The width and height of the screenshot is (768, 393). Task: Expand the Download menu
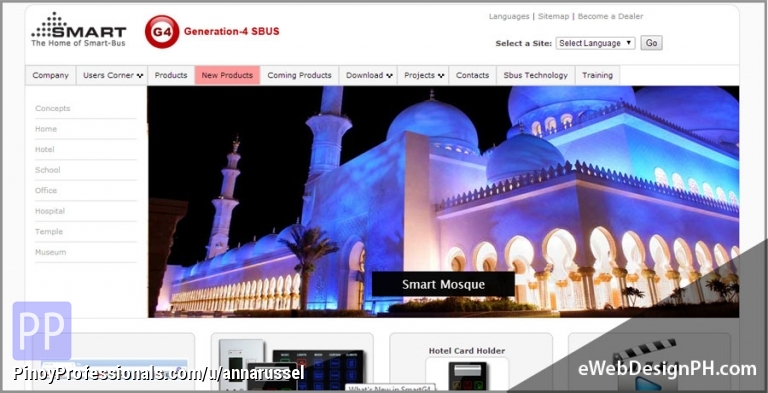point(369,75)
